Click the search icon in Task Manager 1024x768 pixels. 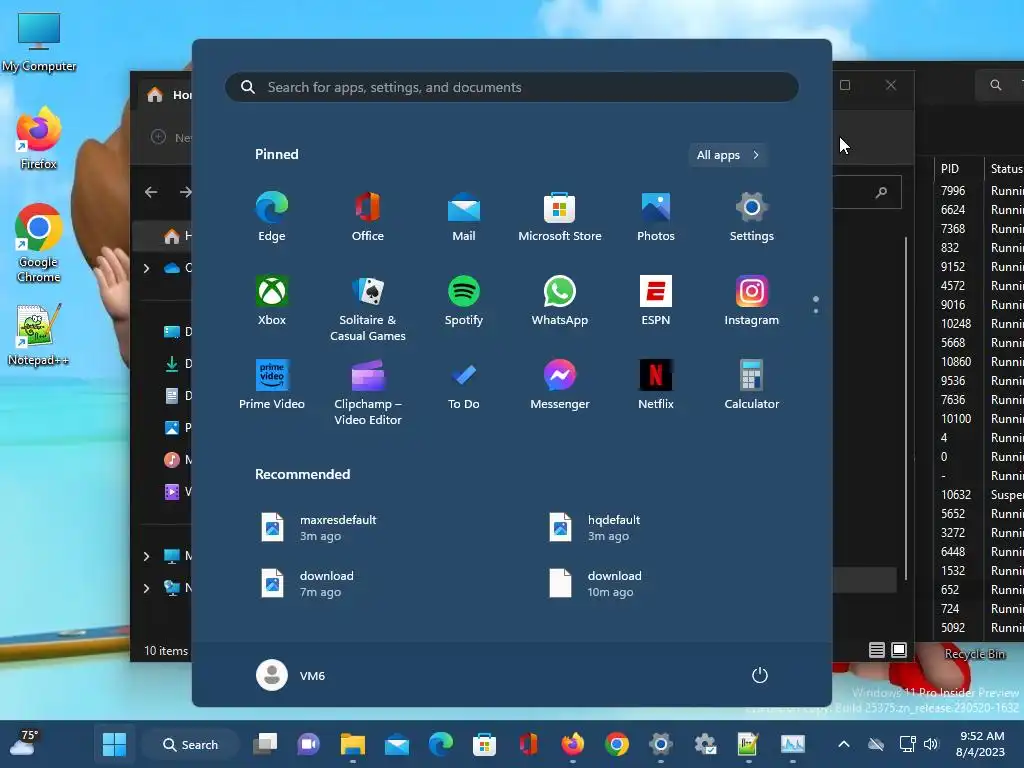click(995, 85)
